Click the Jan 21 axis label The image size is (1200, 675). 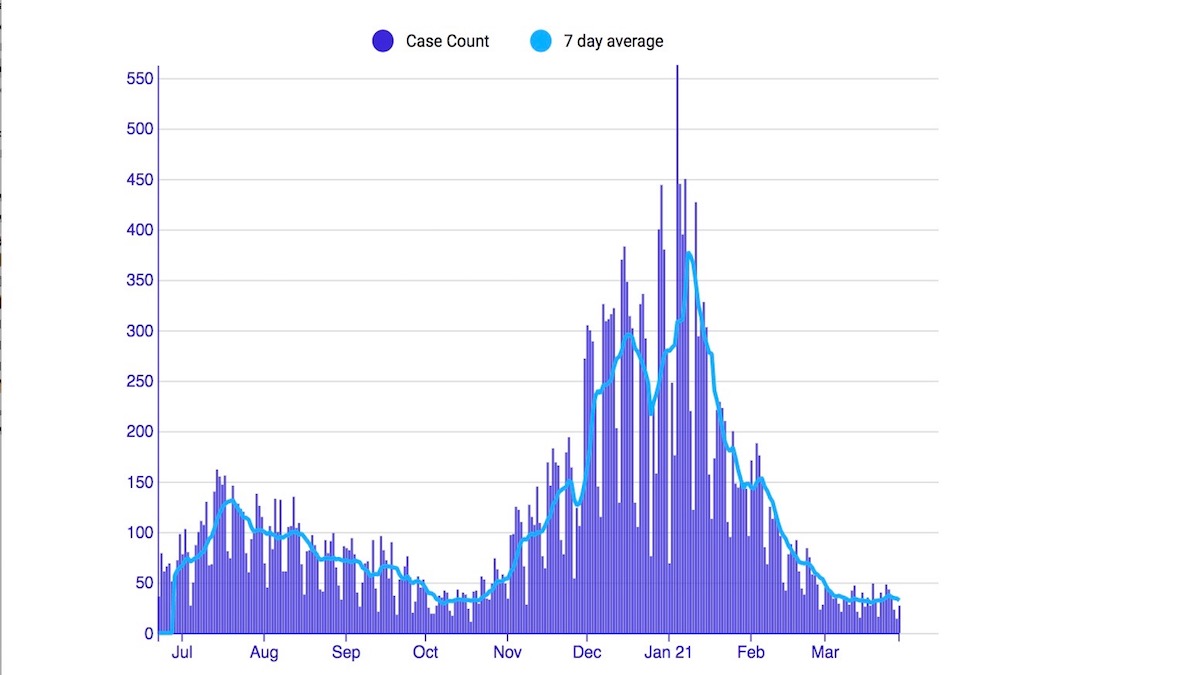tap(669, 653)
